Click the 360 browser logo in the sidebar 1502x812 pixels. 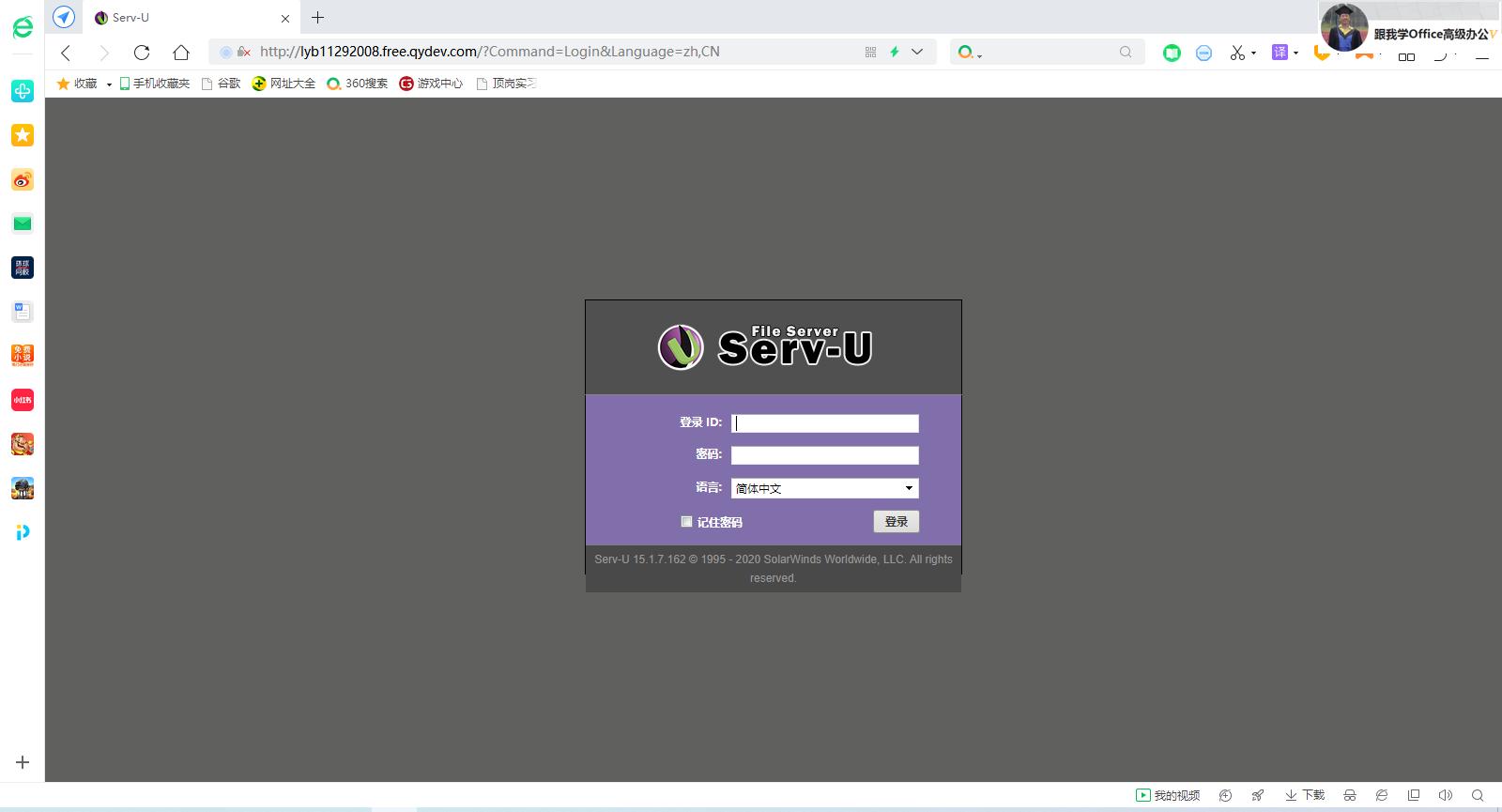pyautogui.click(x=23, y=27)
